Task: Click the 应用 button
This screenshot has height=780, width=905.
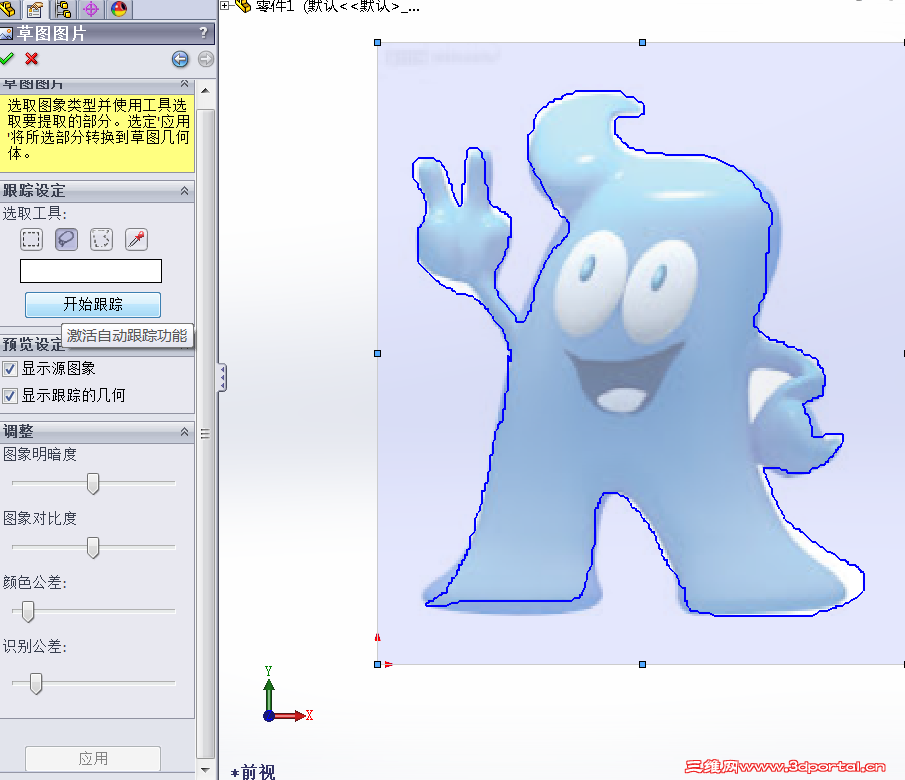Action: [92, 758]
